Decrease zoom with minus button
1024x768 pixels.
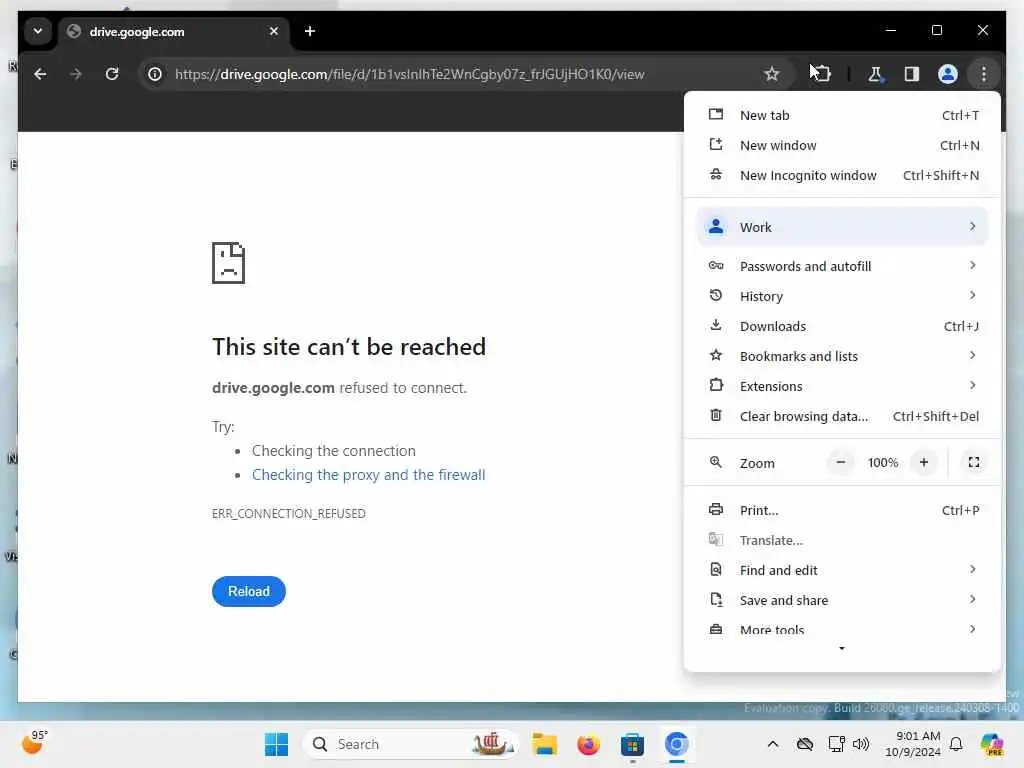pos(841,463)
